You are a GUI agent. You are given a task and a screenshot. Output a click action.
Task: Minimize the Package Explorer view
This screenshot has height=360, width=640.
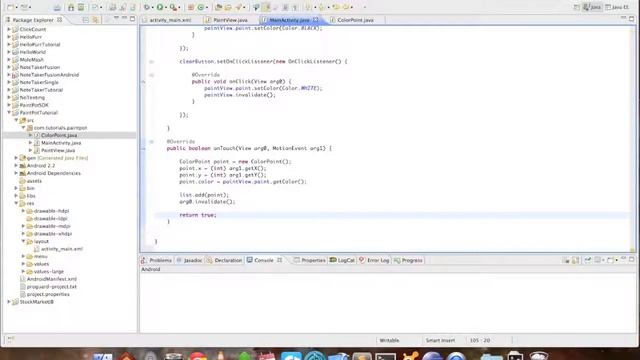[x=124, y=19]
